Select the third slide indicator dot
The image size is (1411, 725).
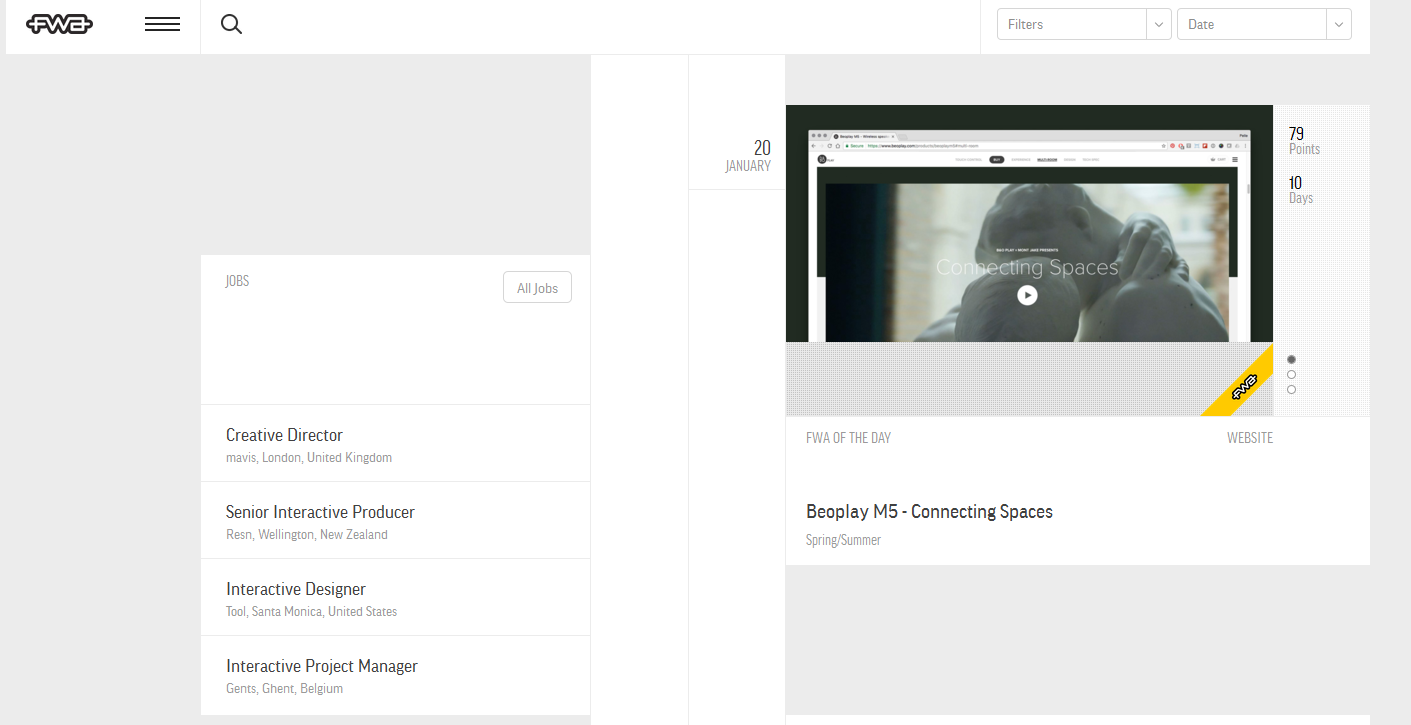[1292, 390]
